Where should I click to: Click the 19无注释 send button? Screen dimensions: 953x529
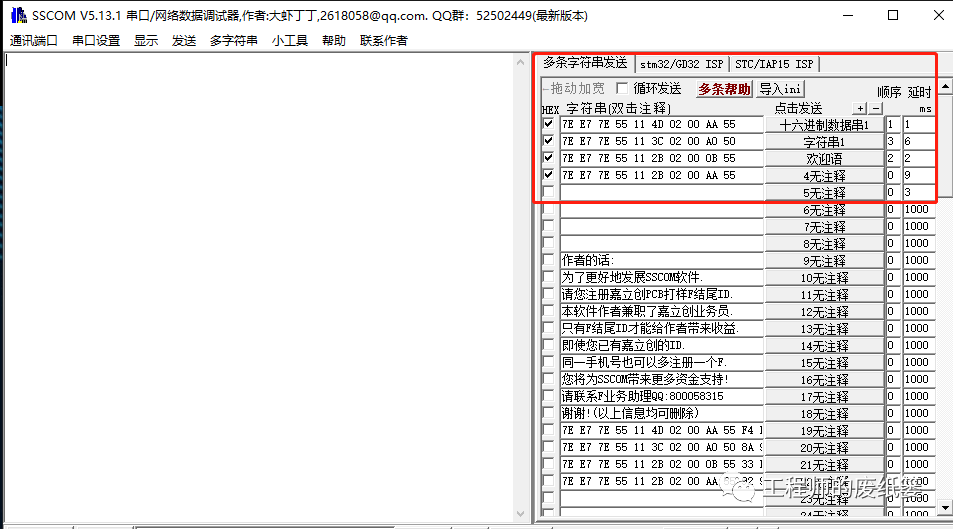(x=824, y=431)
